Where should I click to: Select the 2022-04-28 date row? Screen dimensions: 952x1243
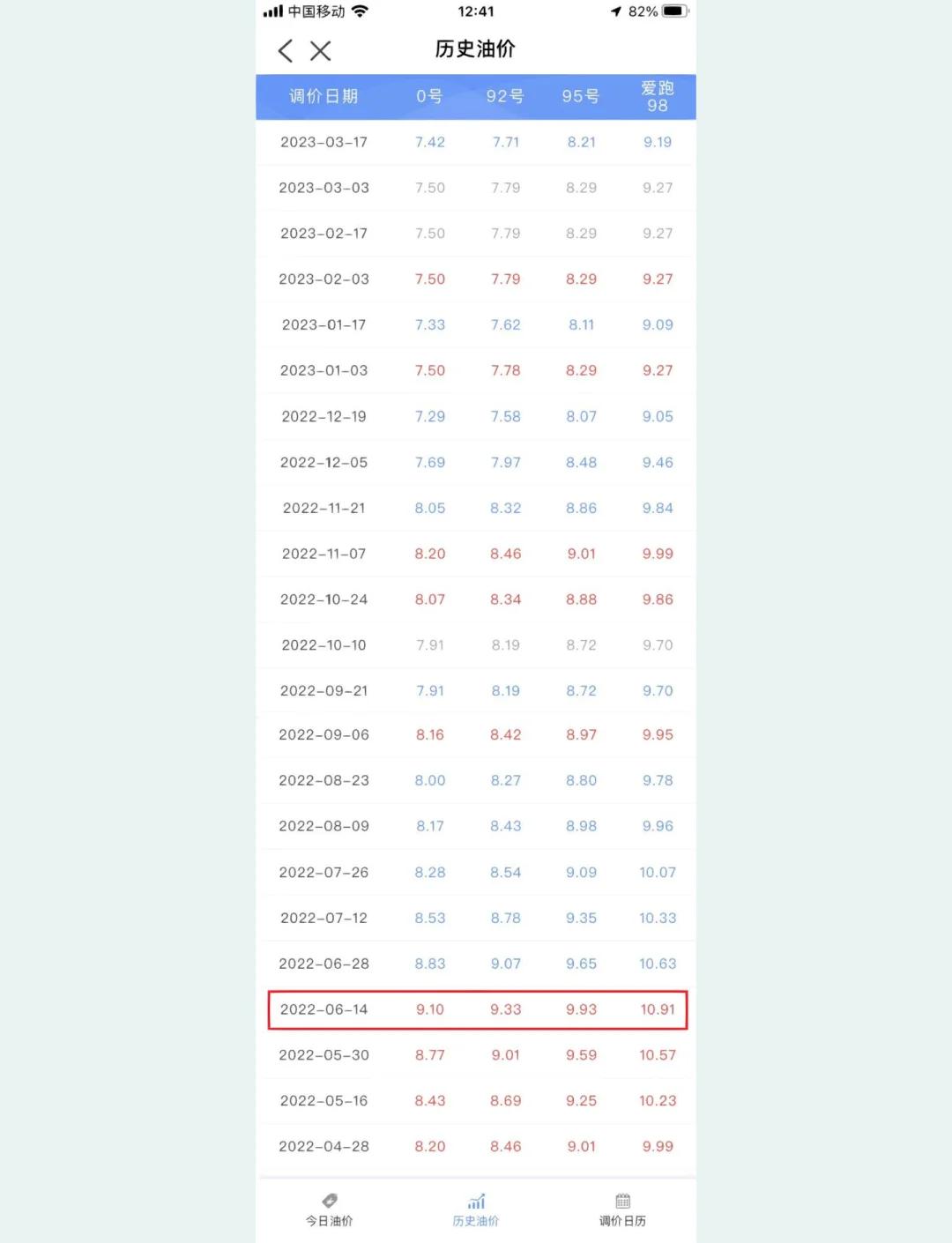[x=476, y=1146]
